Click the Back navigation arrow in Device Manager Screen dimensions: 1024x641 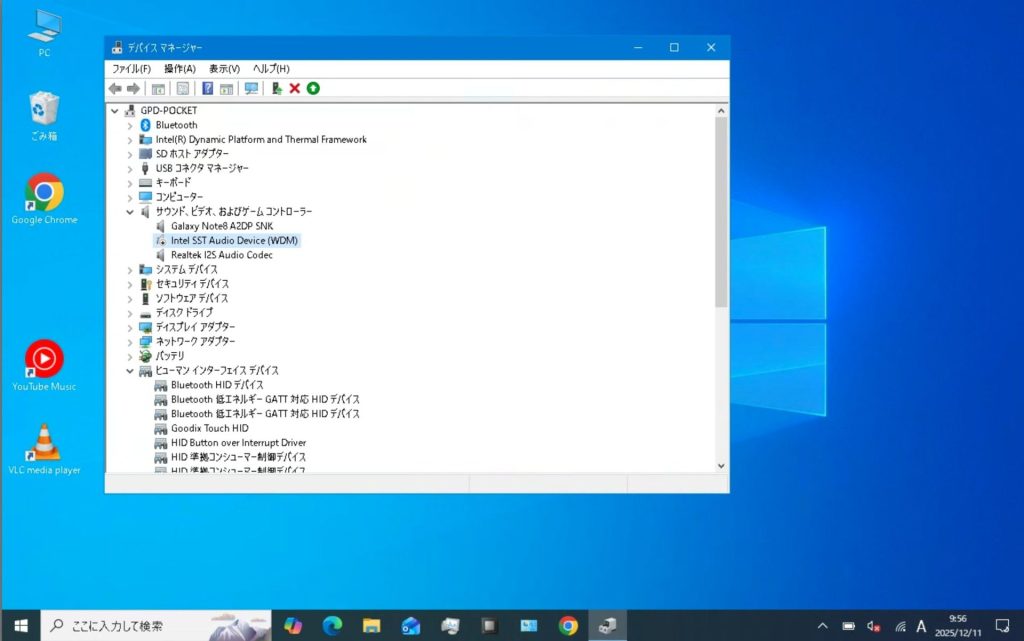tap(114, 88)
